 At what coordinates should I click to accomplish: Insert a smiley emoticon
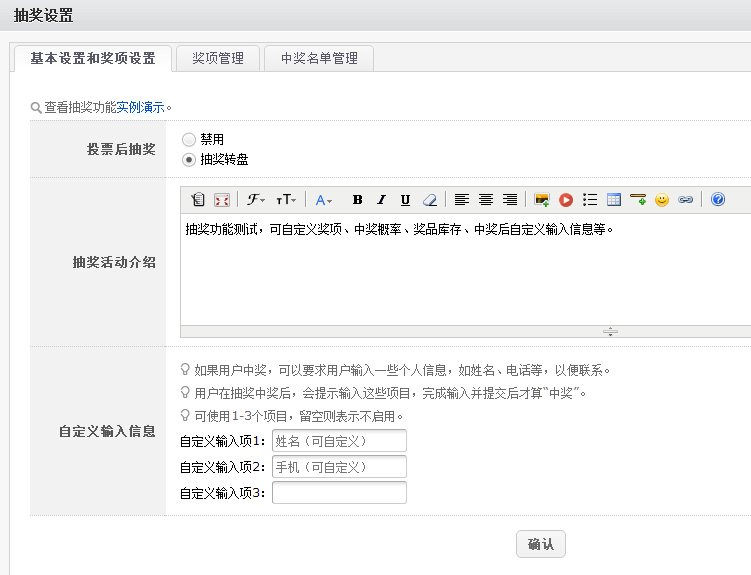(x=662, y=200)
